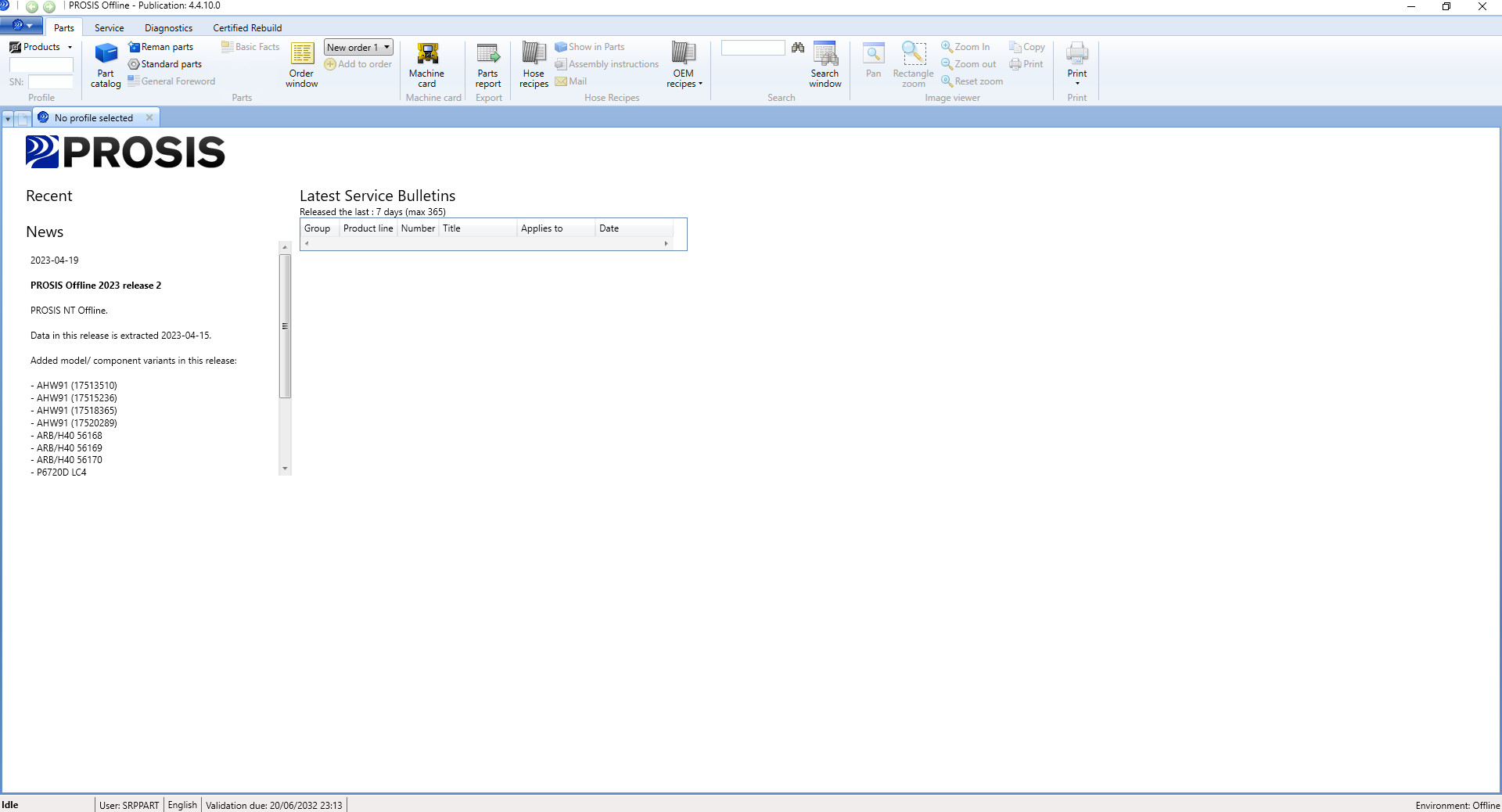Viewport: 1502px width, 812px height.
Task: Open the New order 1 dropdown
Action: coord(386,47)
